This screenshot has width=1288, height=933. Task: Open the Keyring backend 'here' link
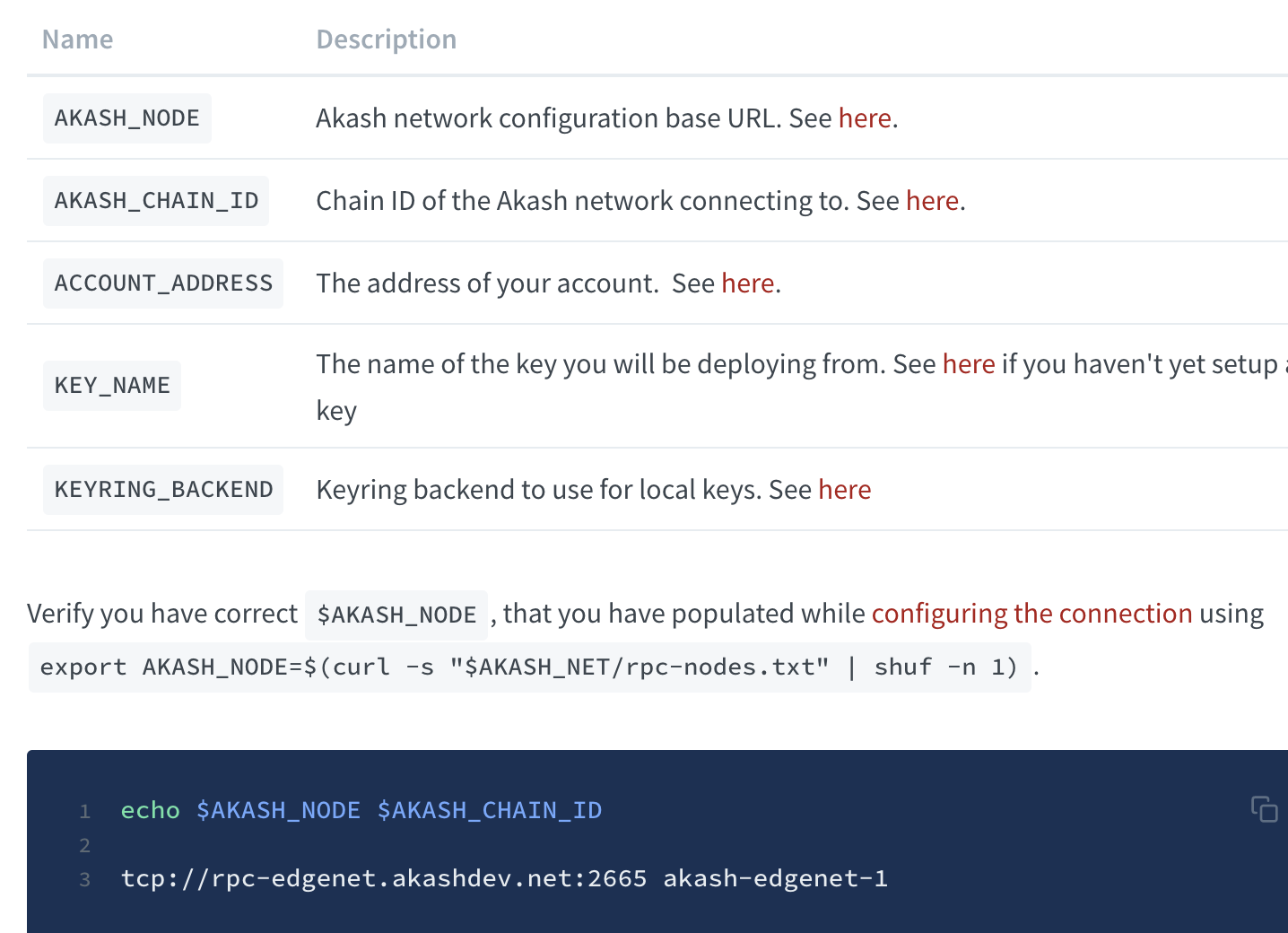click(844, 490)
